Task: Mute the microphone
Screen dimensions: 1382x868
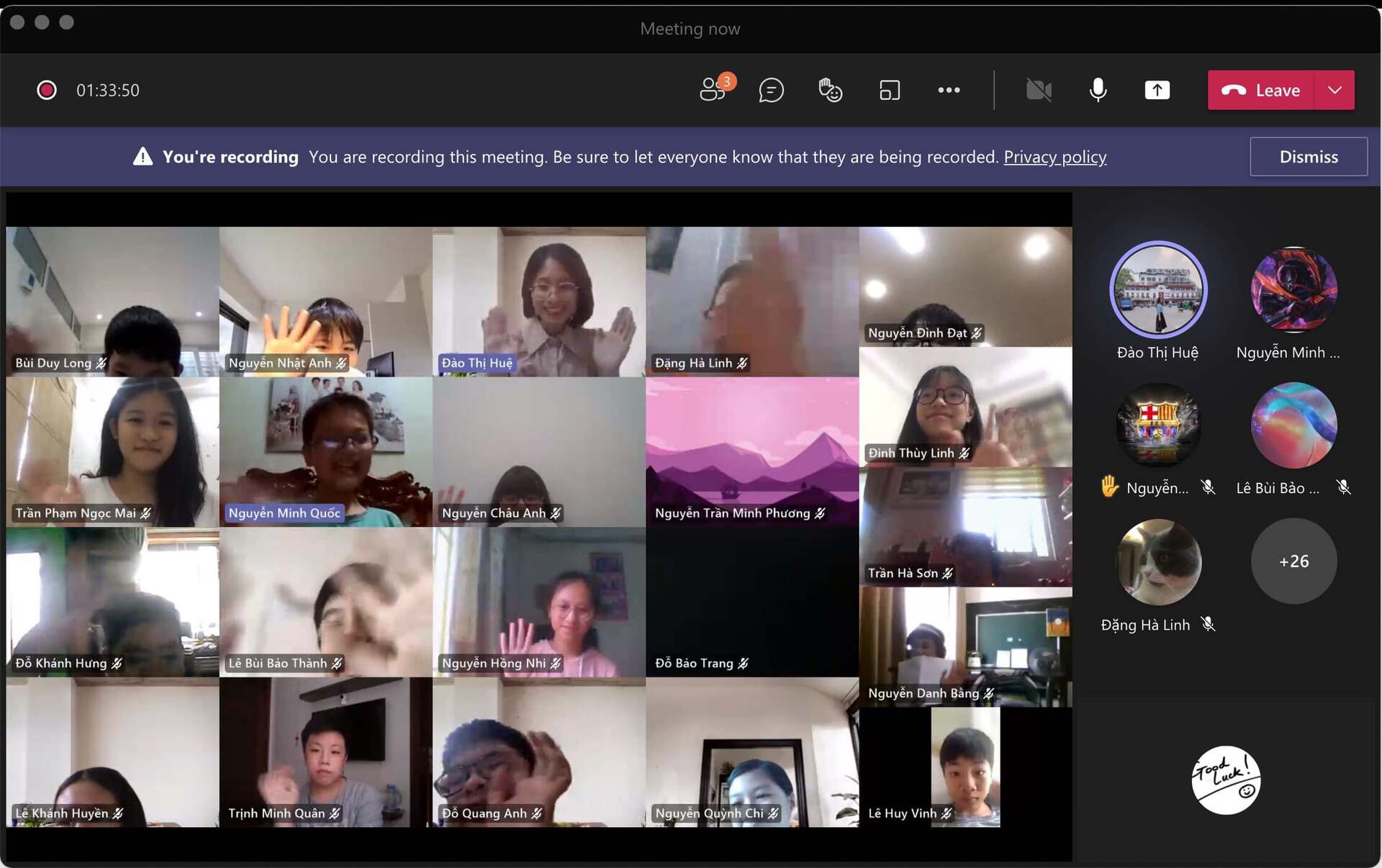Action: [1098, 90]
